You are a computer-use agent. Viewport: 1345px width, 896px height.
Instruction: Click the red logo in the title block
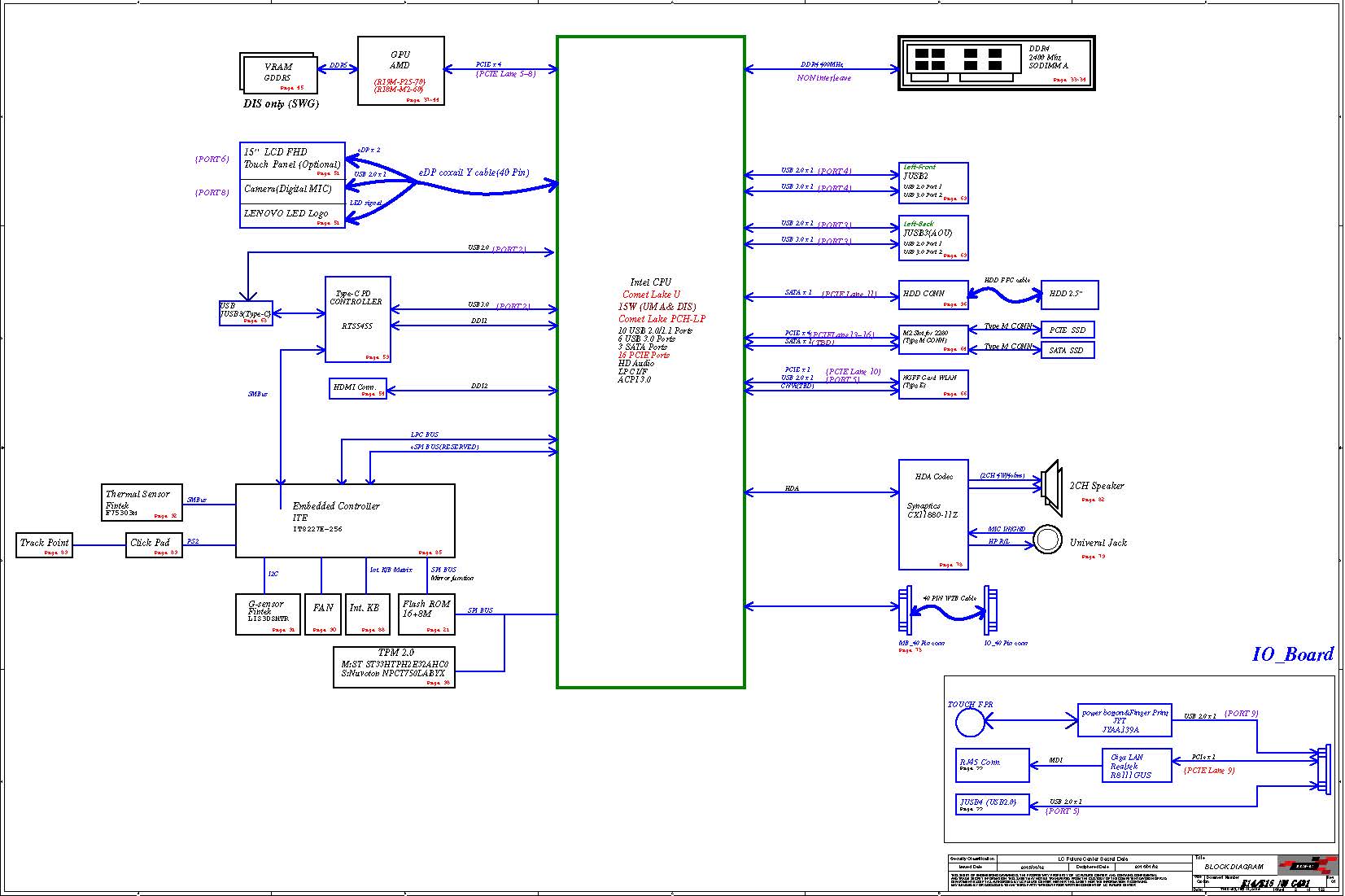(x=1308, y=865)
